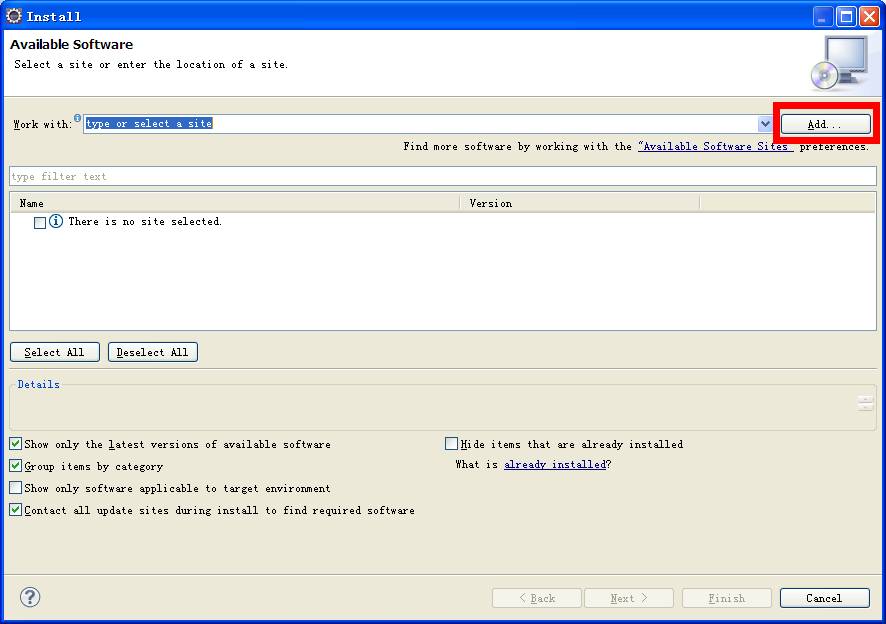Tick the checkbox in the 'no site selected' row
Viewport: 886px width, 624px height.
coord(40,223)
